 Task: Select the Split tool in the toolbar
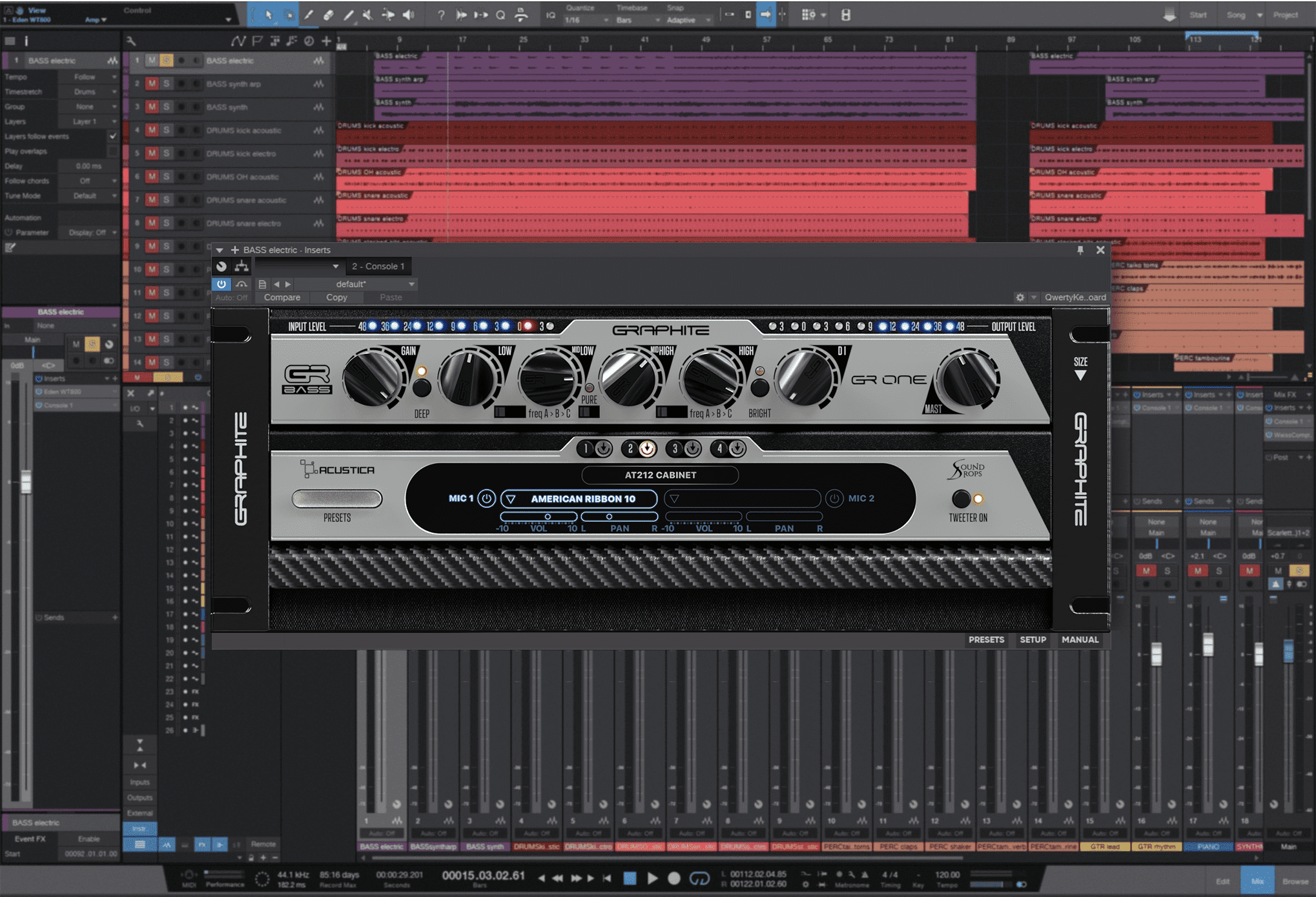(309, 15)
